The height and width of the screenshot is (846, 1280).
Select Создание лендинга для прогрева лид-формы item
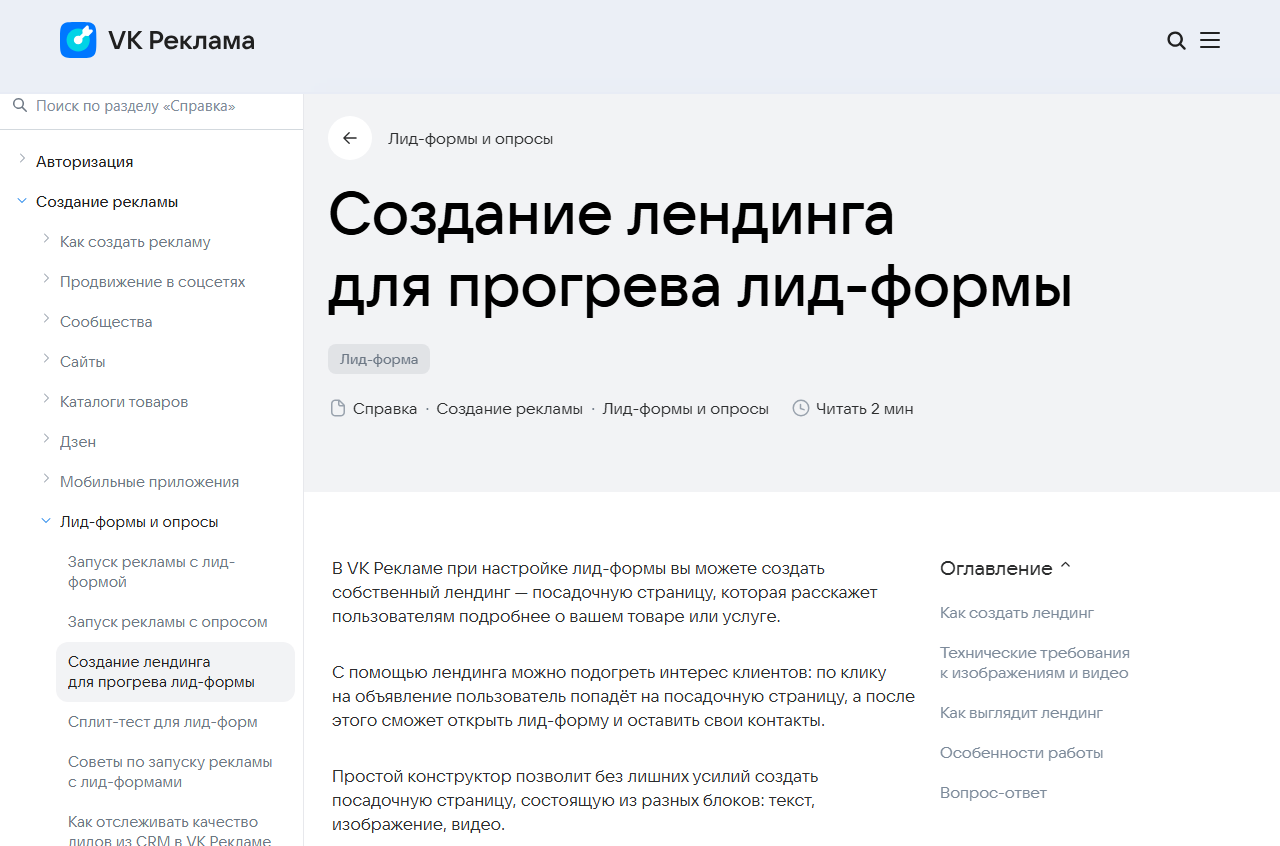[x=175, y=672]
